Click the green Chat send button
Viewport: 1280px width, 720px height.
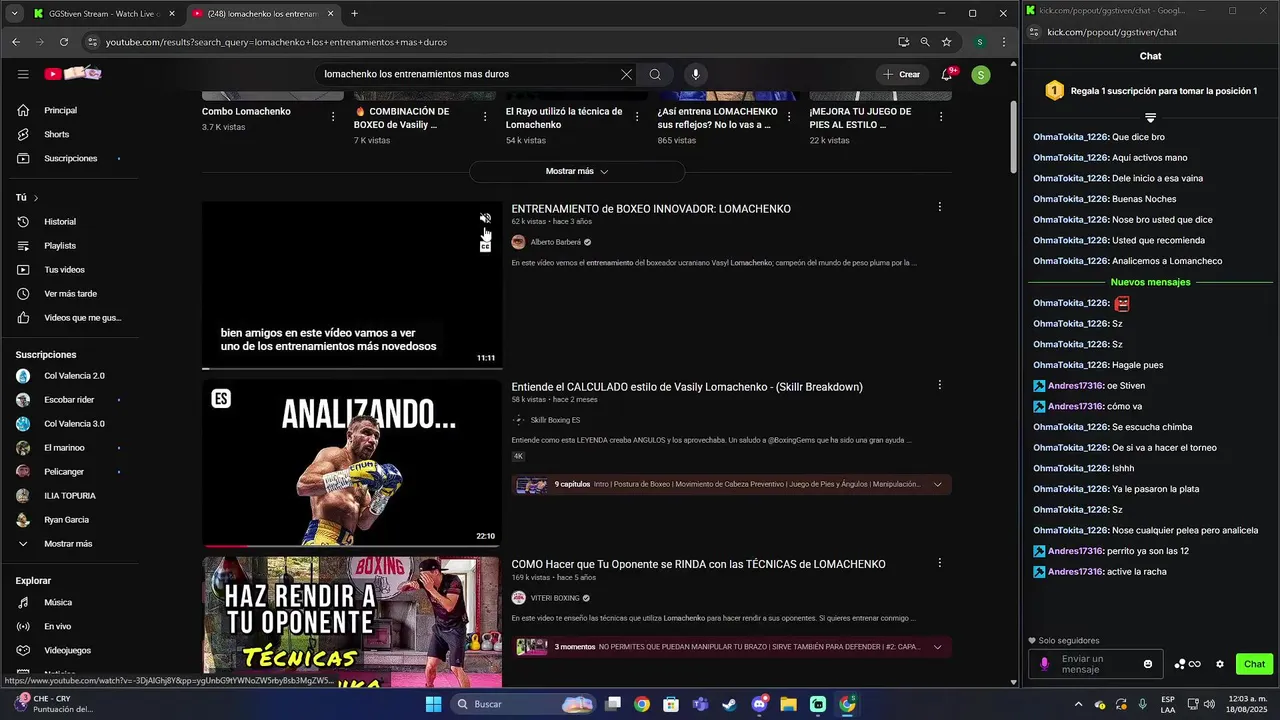click(1254, 664)
